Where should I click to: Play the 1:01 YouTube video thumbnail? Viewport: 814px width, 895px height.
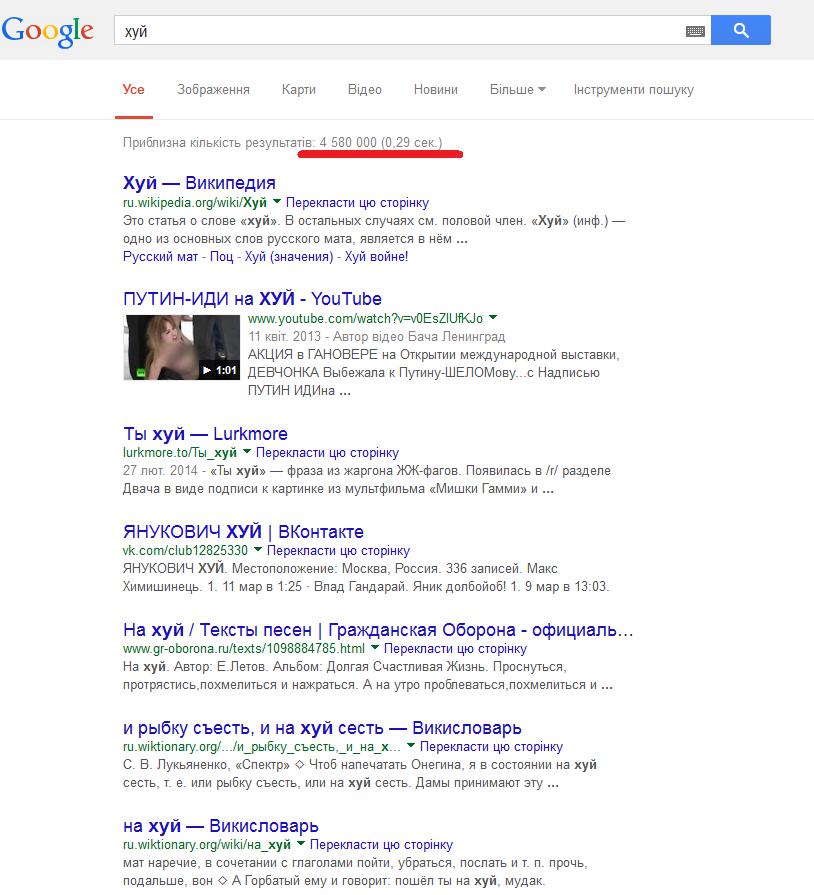pyautogui.click(x=182, y=347)
